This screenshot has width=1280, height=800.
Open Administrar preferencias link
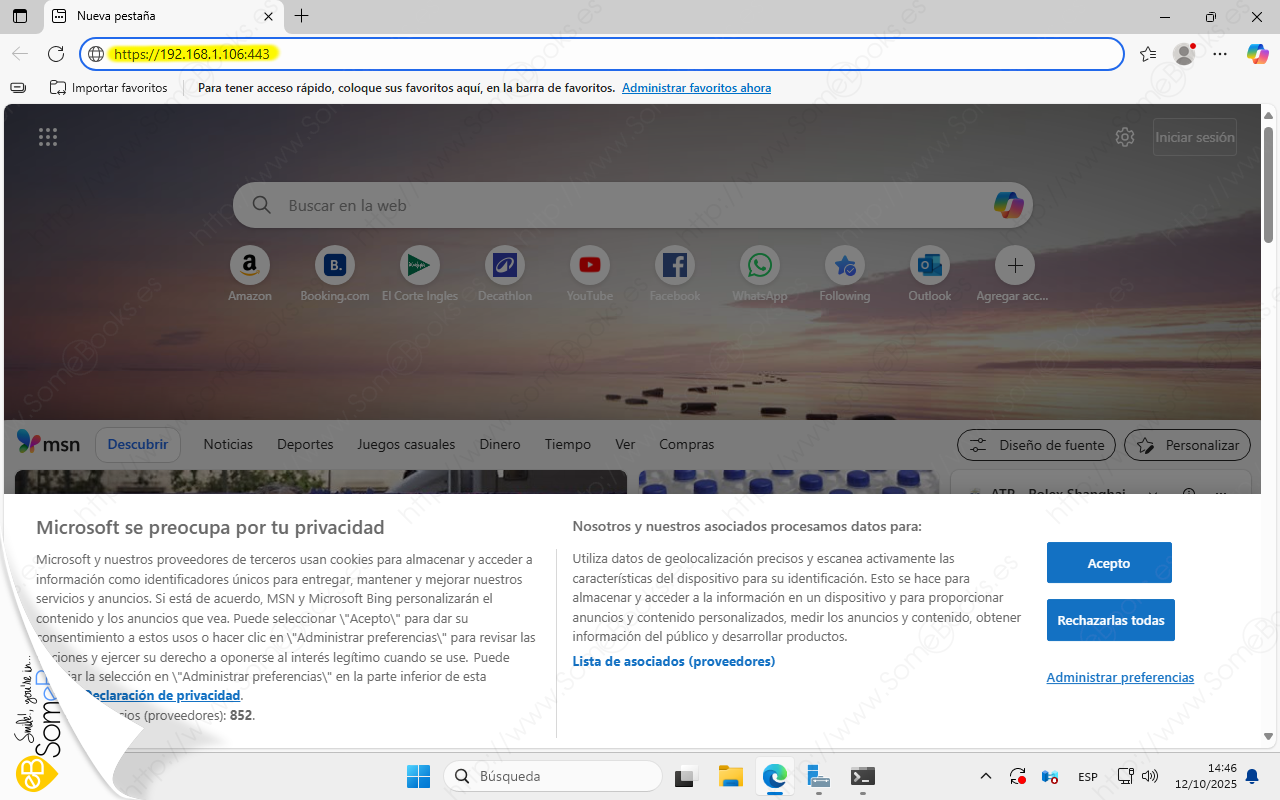pos(1120,677)
